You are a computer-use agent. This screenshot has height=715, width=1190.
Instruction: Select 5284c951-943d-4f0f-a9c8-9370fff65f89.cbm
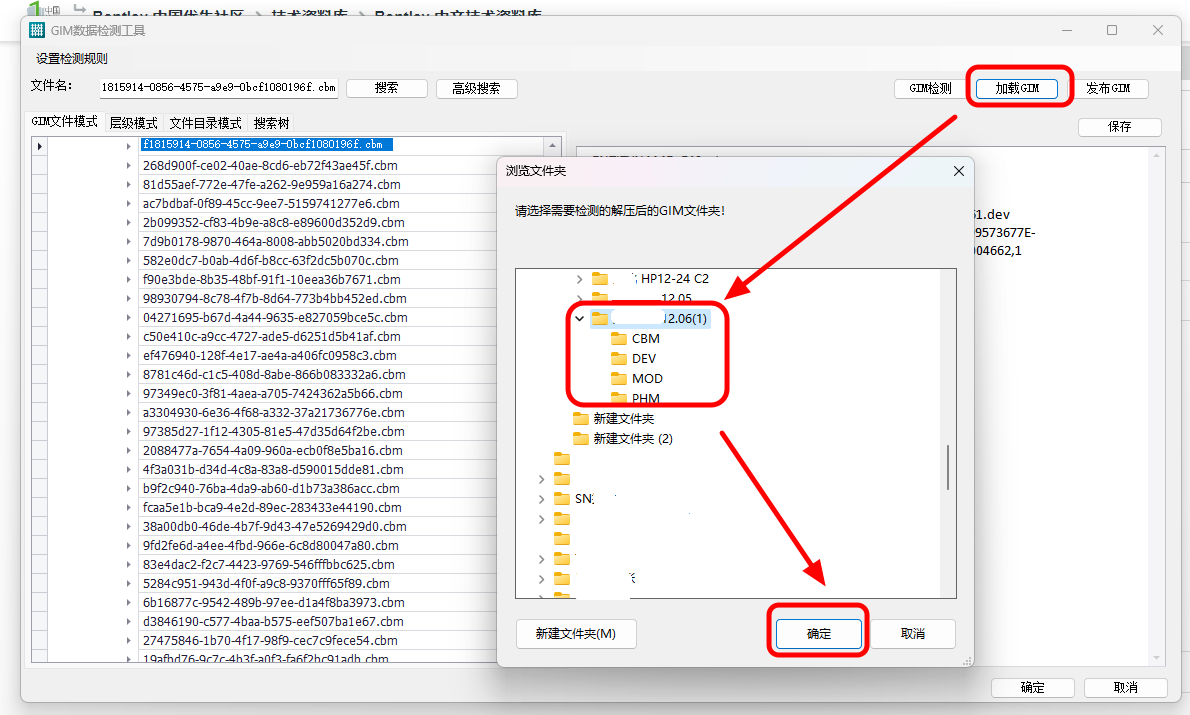tap(266, 583)
